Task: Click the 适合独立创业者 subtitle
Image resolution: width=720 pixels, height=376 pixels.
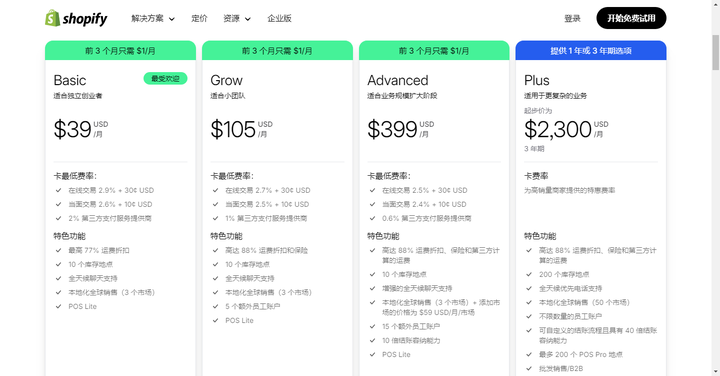Action: click(78, 96)
